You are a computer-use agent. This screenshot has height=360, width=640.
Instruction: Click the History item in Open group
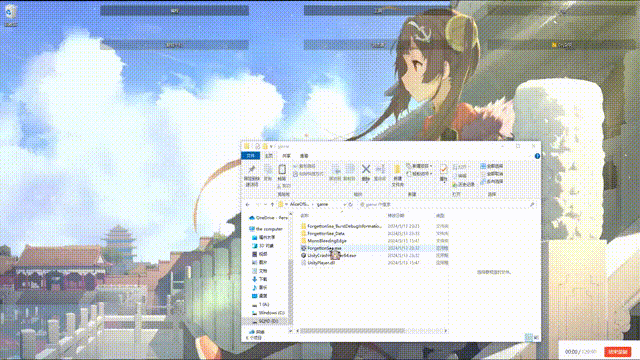(463, 184)
